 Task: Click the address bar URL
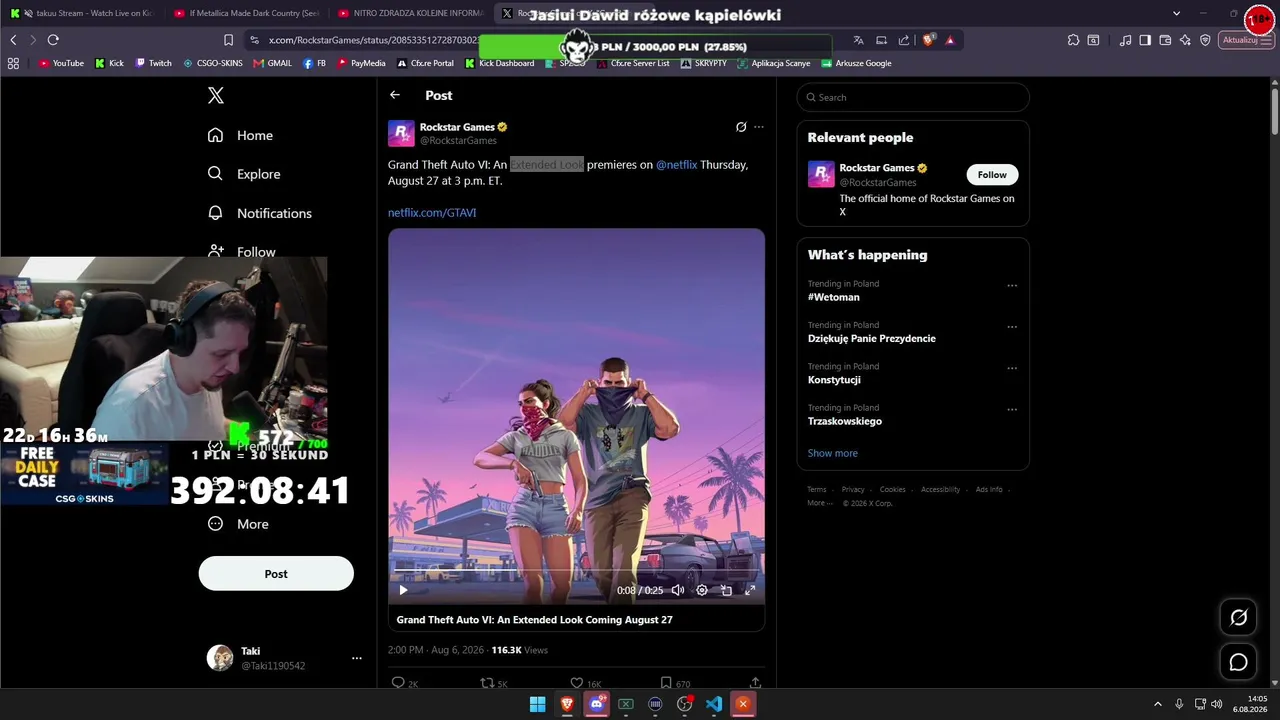click(373, 40)
